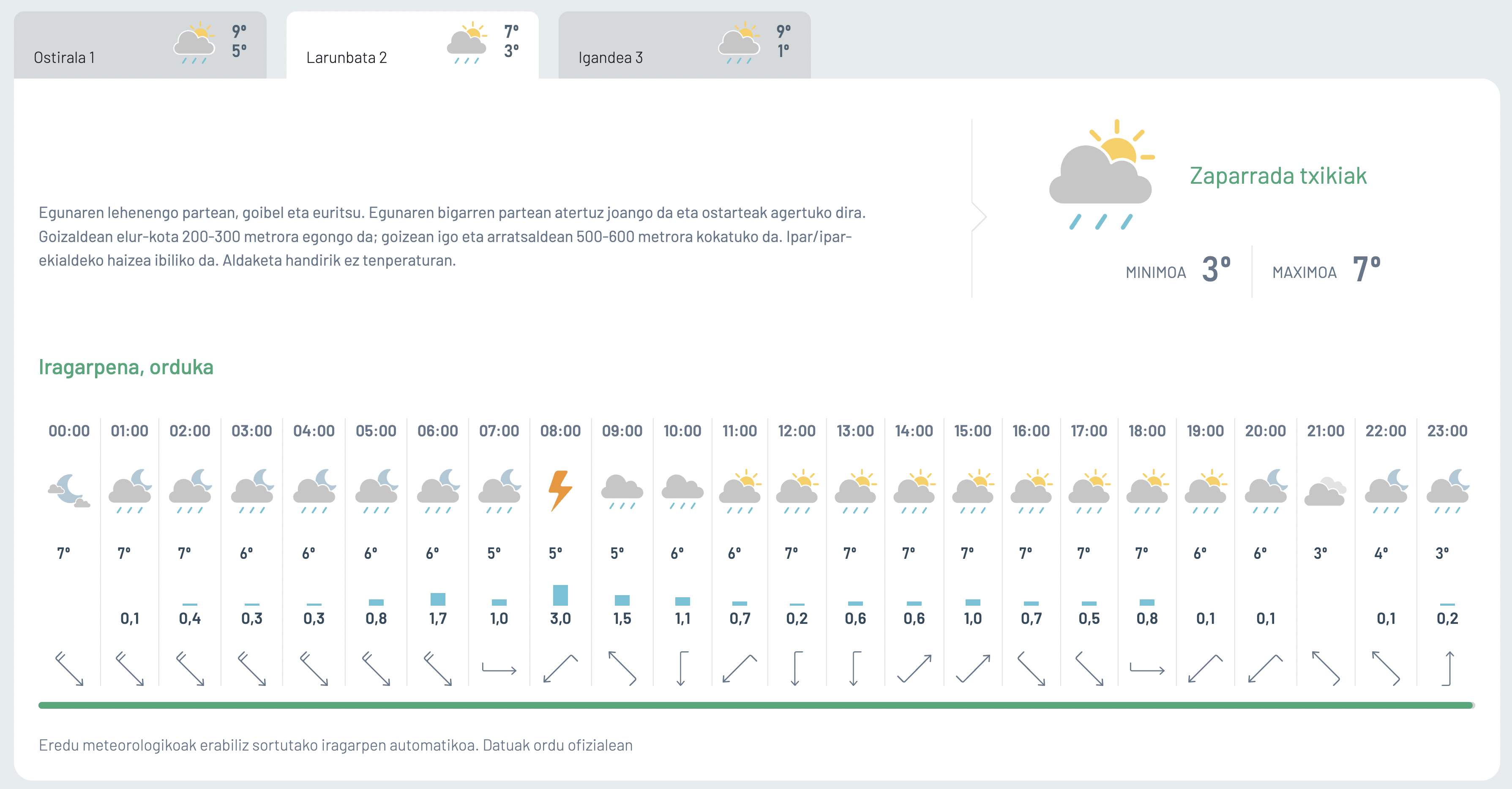This screenshot has height=789, width=1512.
Task: Select the Larunbata 2 tab
Action: (x=412, y=45)
